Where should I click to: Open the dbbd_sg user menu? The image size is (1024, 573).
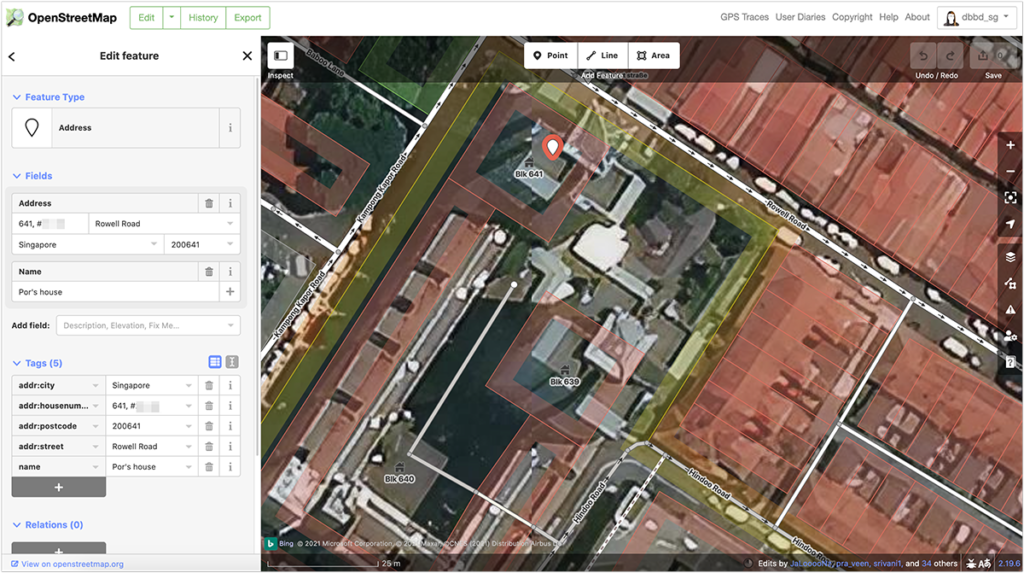click(x=975, y=17)
